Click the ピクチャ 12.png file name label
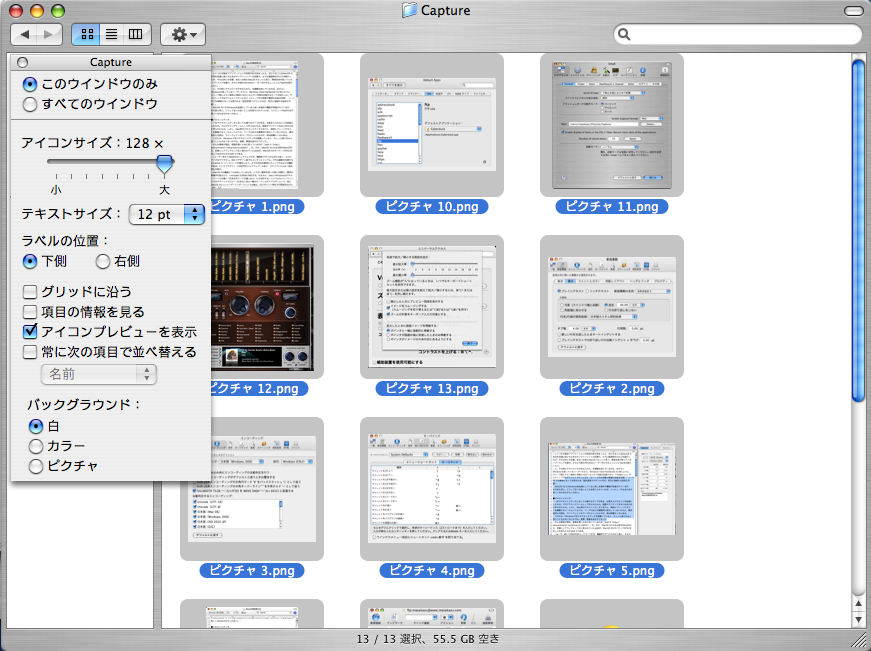Viewport: 871px width, 651px height. click(x=259, y=389)
